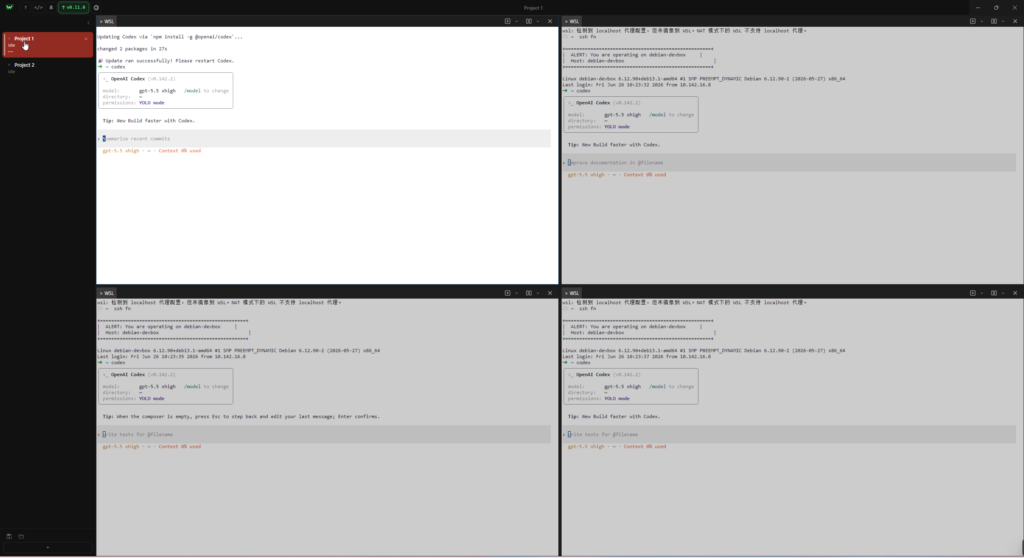Focus bottom-right 'Write tests for @filename' prompt

789,435
